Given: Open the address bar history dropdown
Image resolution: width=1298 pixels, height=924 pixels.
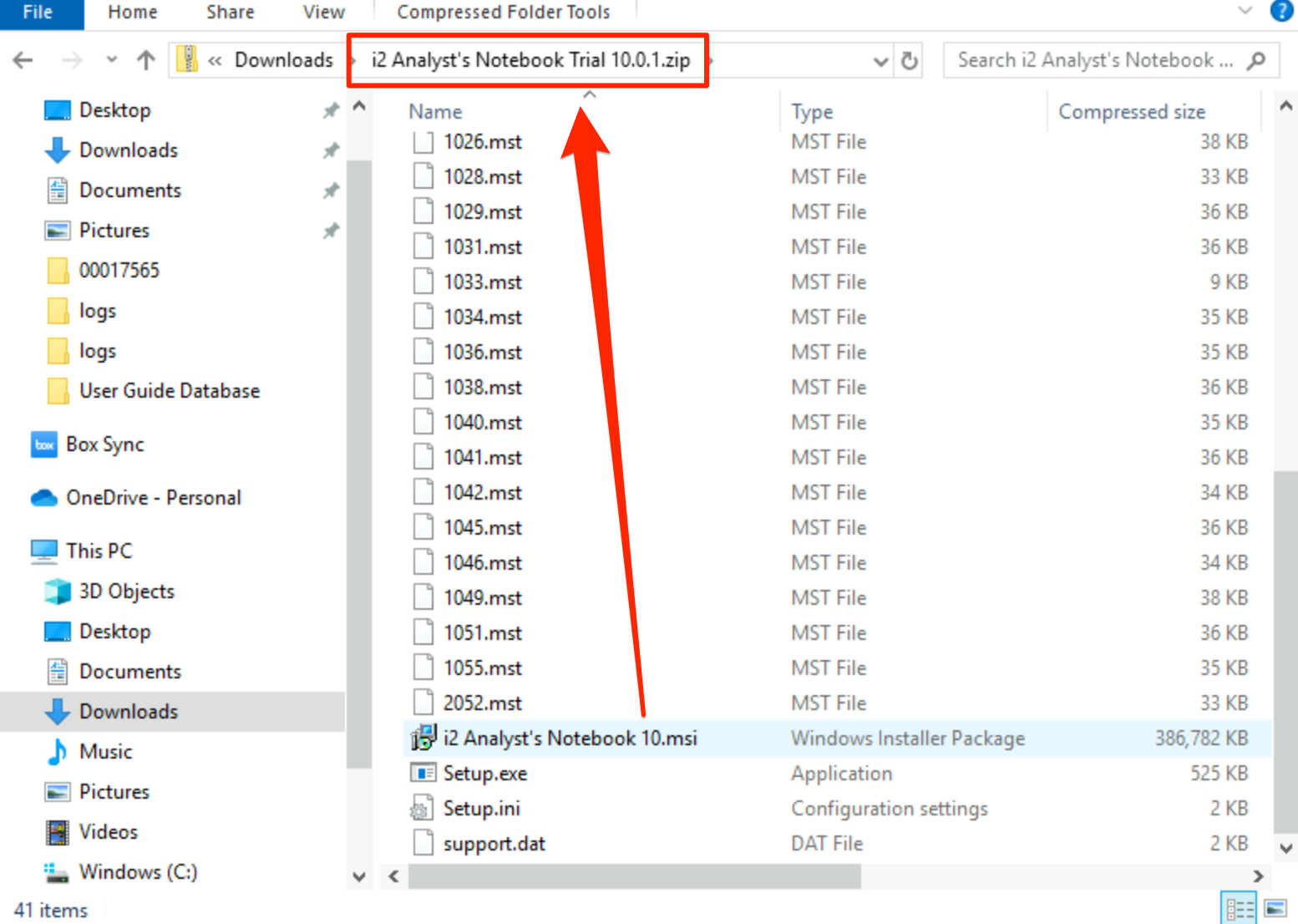Looking at the screenshot, I should coord(880,60).
